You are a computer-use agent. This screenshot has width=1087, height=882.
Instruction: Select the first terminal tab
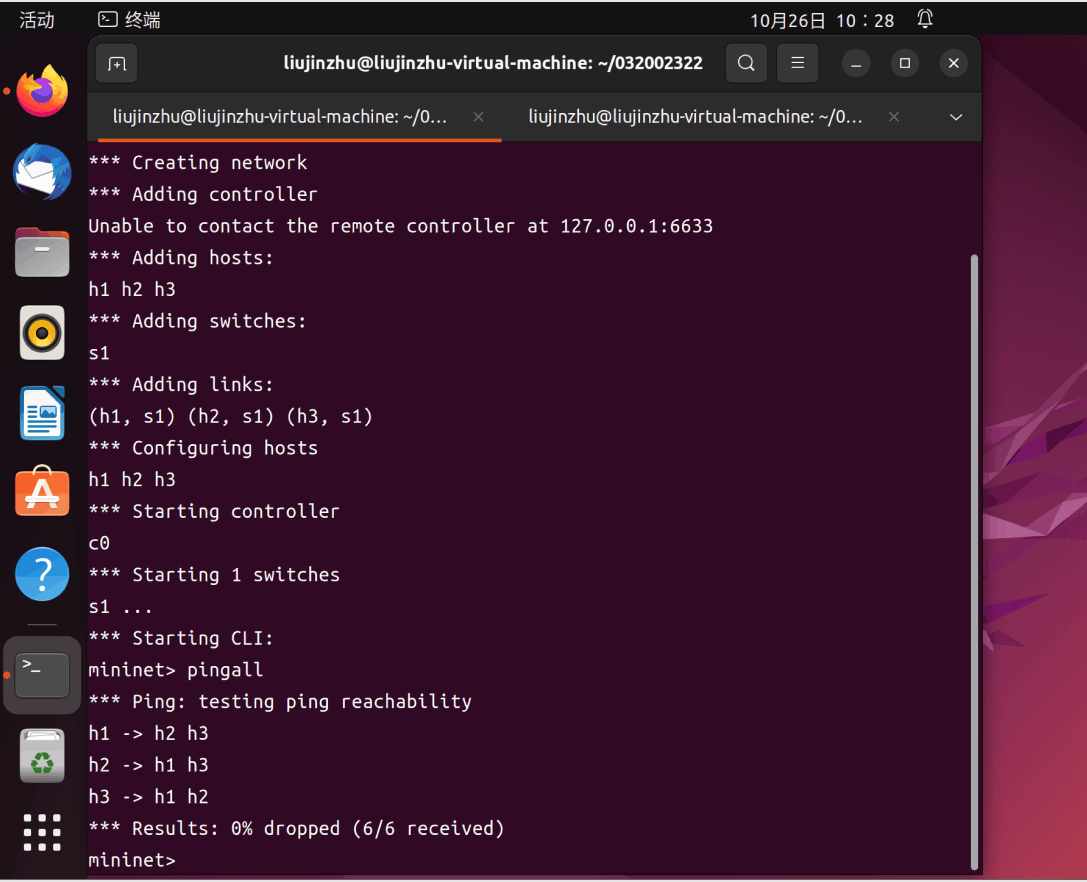[x=280, y=117]
